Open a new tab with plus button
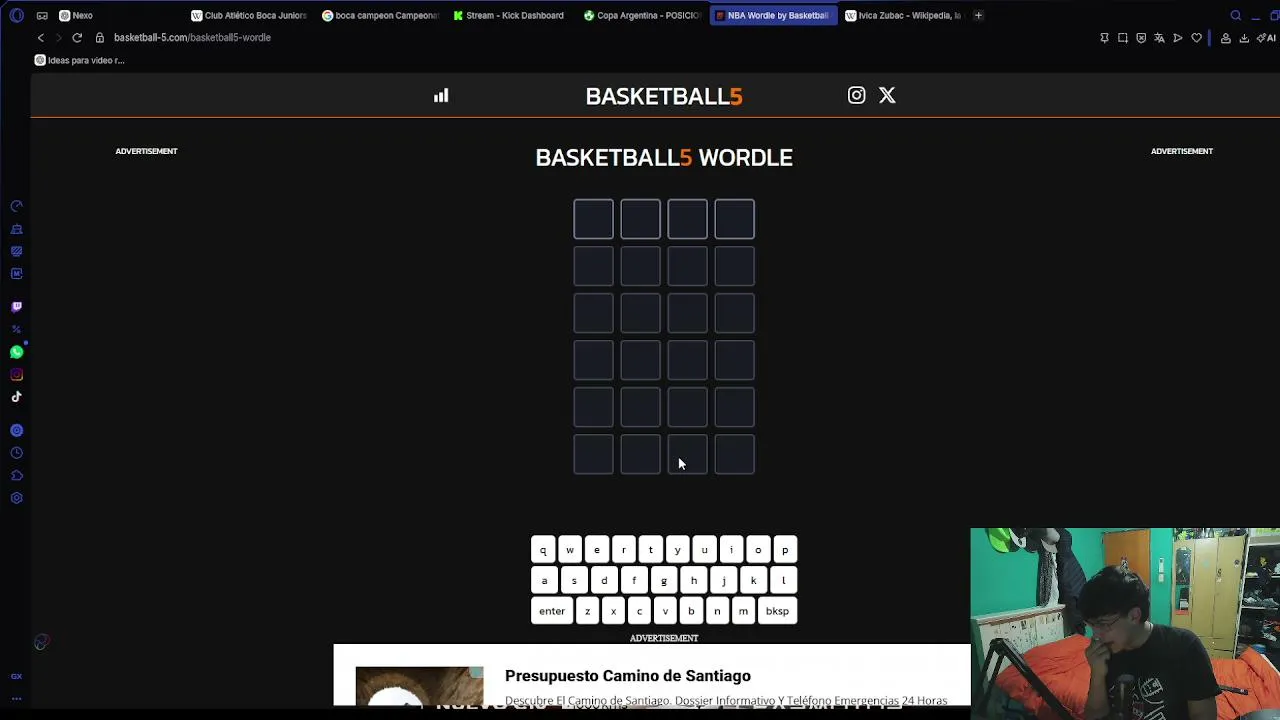Viewport: 1280px width, 720px height. (979, 15)
